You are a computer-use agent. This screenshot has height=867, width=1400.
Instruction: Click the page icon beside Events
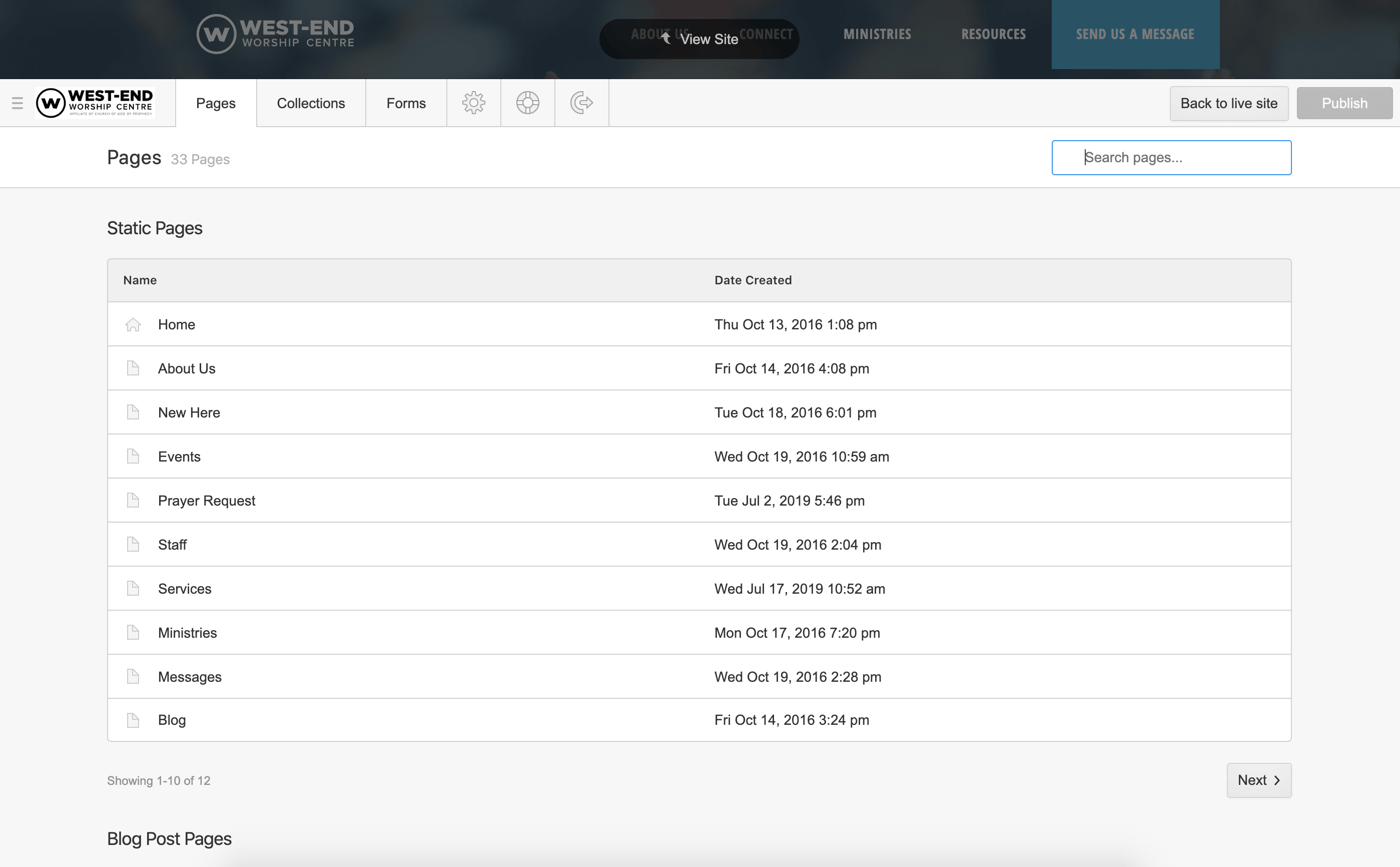point(133,457)
